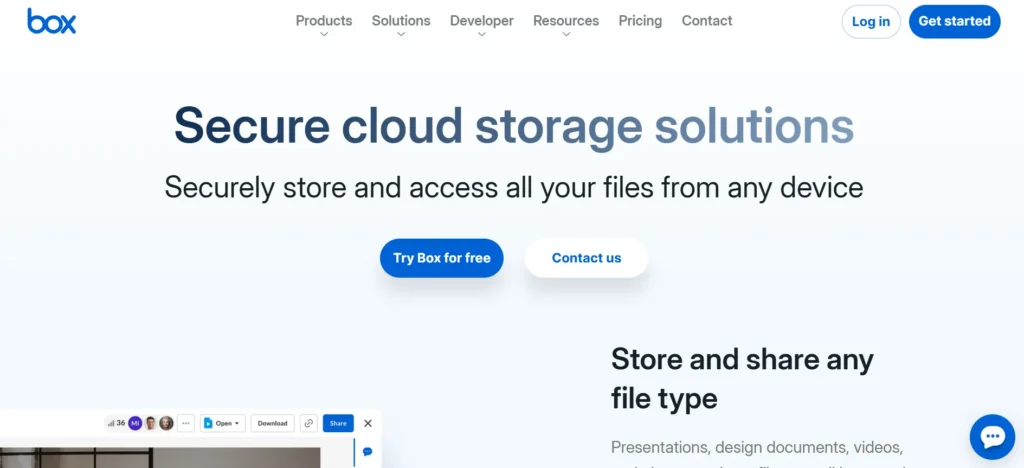Viewport: 1024px width, 468px height.
Task: Click the Box logo
Action: pyautogui.click(x=52, y=21)
